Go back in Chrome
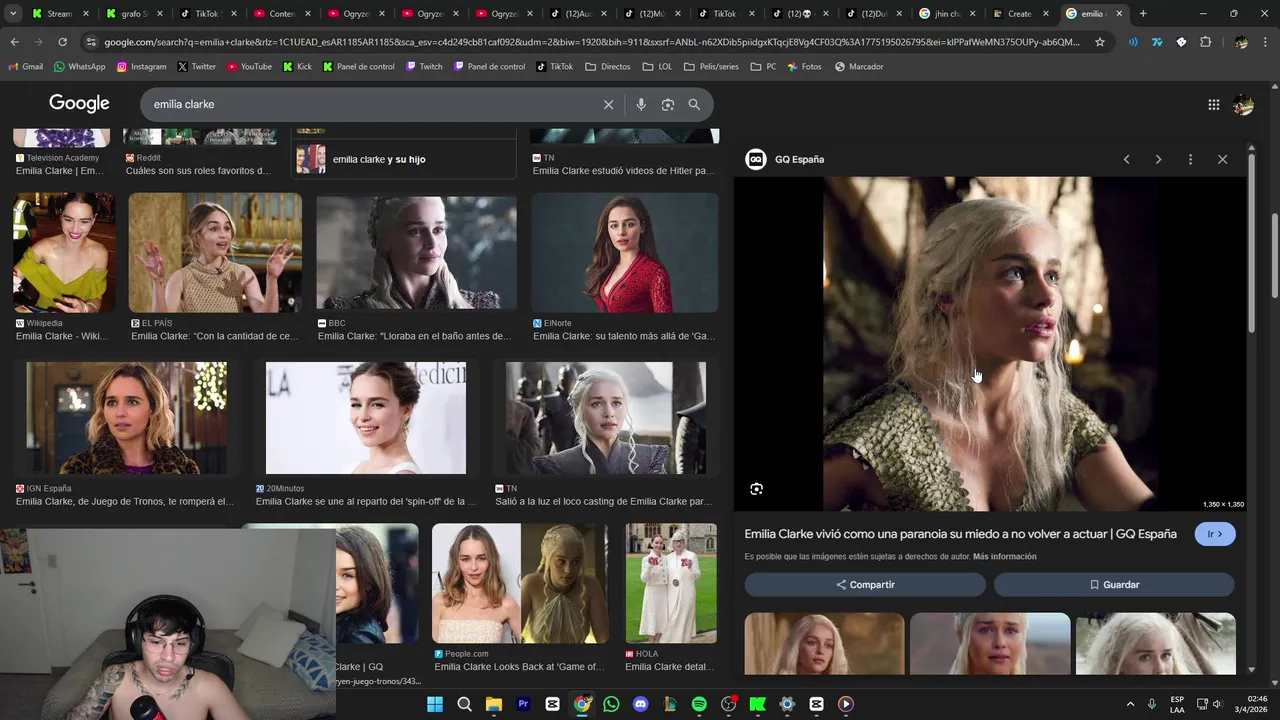 pyautogui.click(x=14, y=42)
